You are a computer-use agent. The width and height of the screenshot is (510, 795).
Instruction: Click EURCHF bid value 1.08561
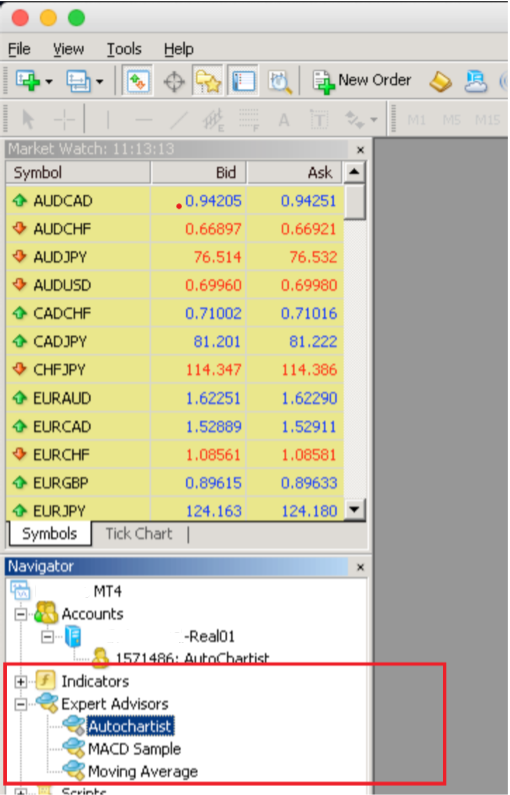[x=213, y=455]
